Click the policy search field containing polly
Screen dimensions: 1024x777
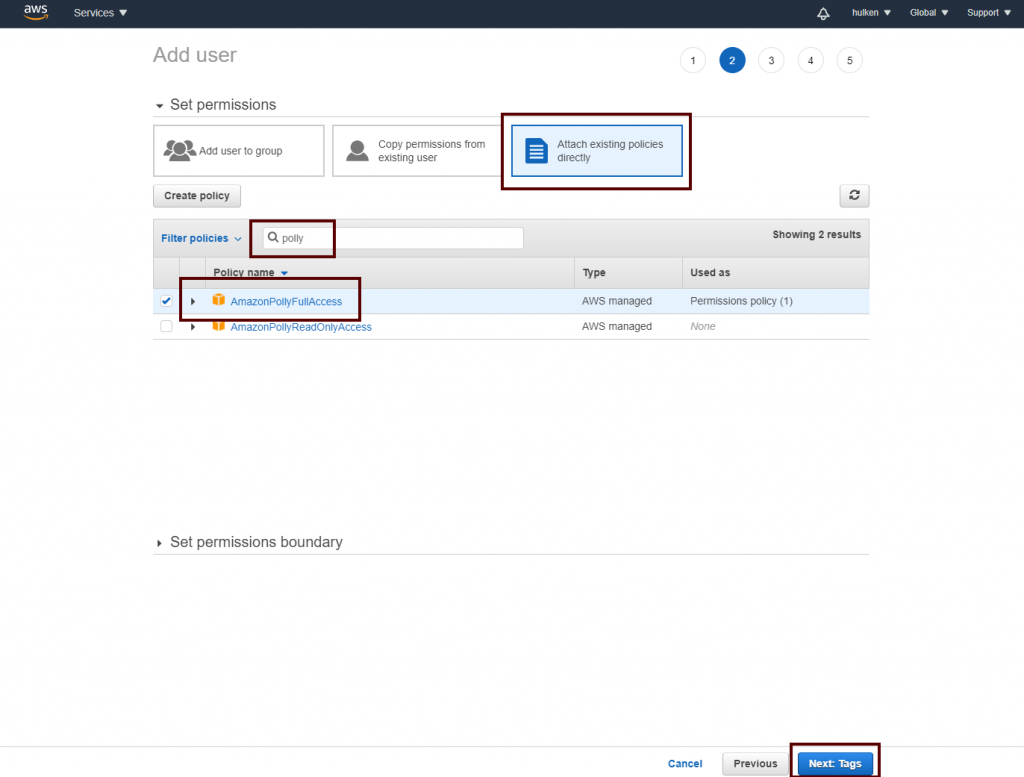point(400,239)
